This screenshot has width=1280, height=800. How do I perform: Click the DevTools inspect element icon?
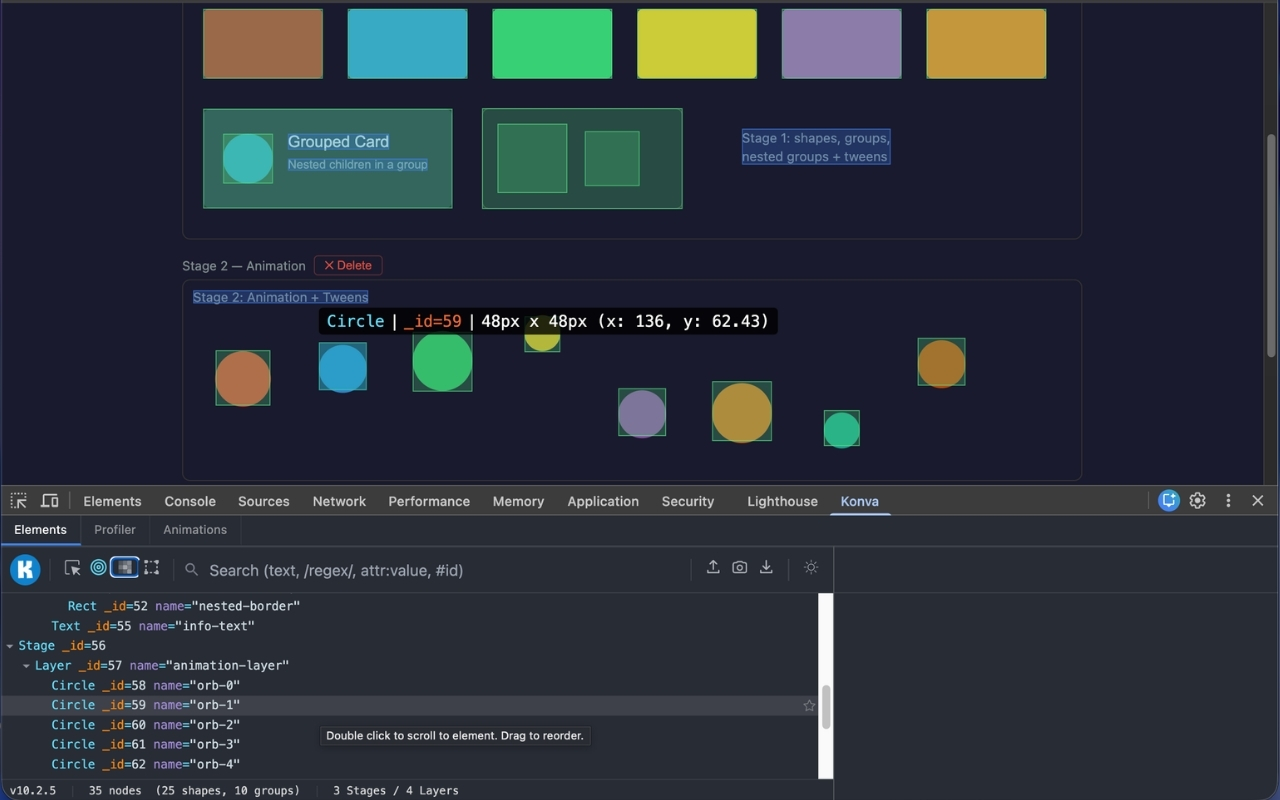coord(19,501)
